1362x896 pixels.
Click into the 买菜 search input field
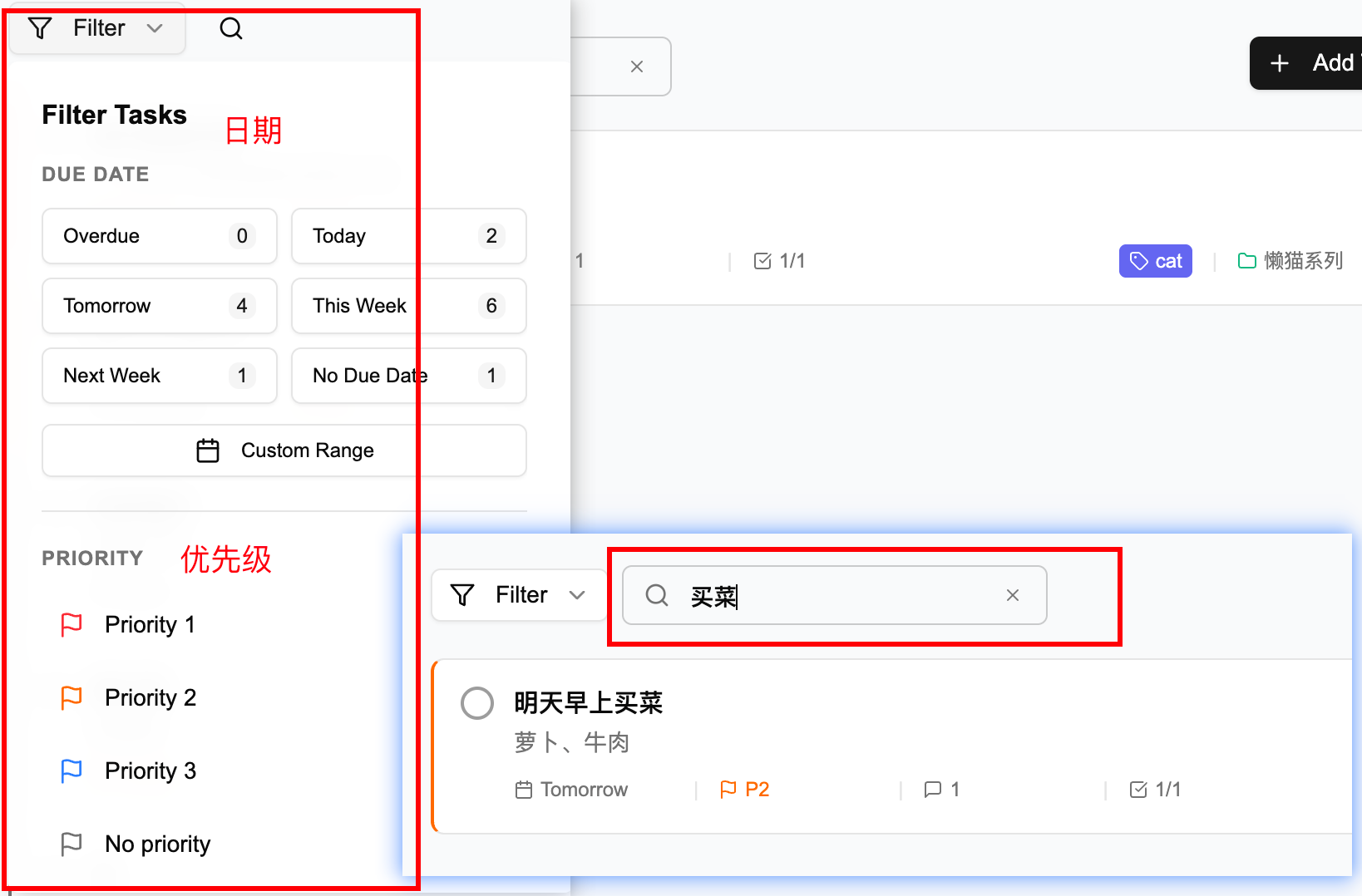(835, 595)
